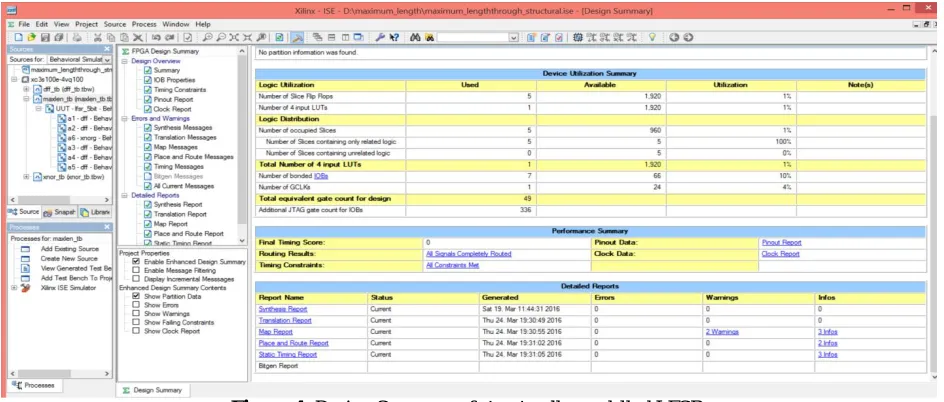Select the a6 - xnorg source item
Image resolution: width=944 pixels, height=402 pixels.
(x=88, y=138)
